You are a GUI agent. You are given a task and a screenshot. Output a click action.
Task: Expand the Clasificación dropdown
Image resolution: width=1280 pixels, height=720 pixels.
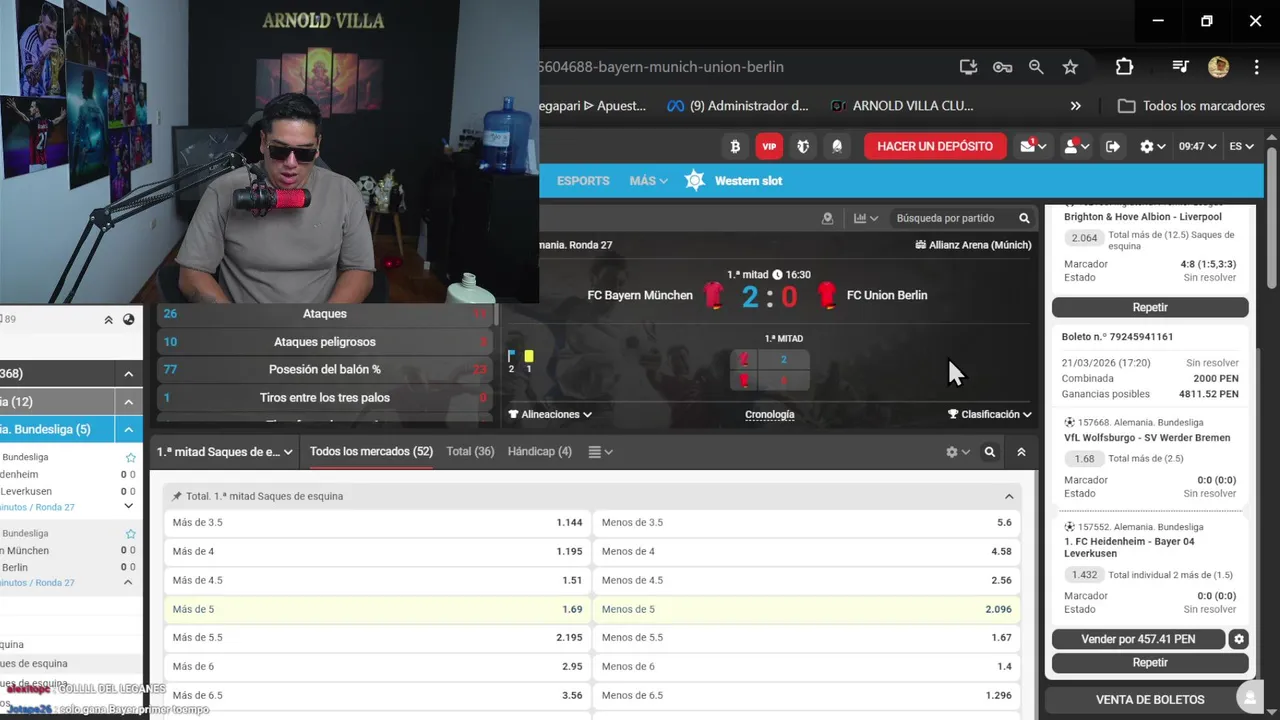[x=990, y=414]
